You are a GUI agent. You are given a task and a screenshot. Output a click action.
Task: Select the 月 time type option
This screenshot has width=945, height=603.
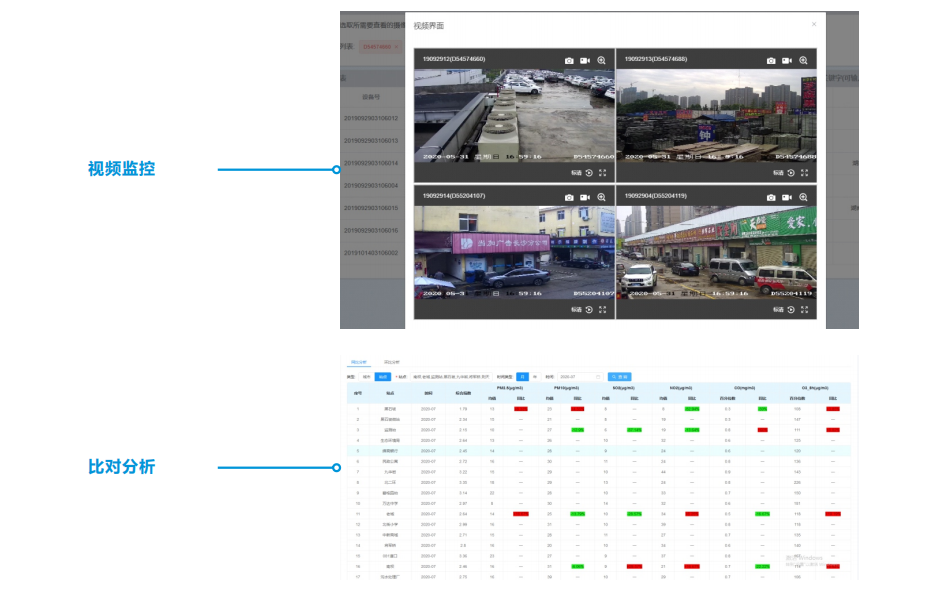pyautogui.click(x=523, y=376)
